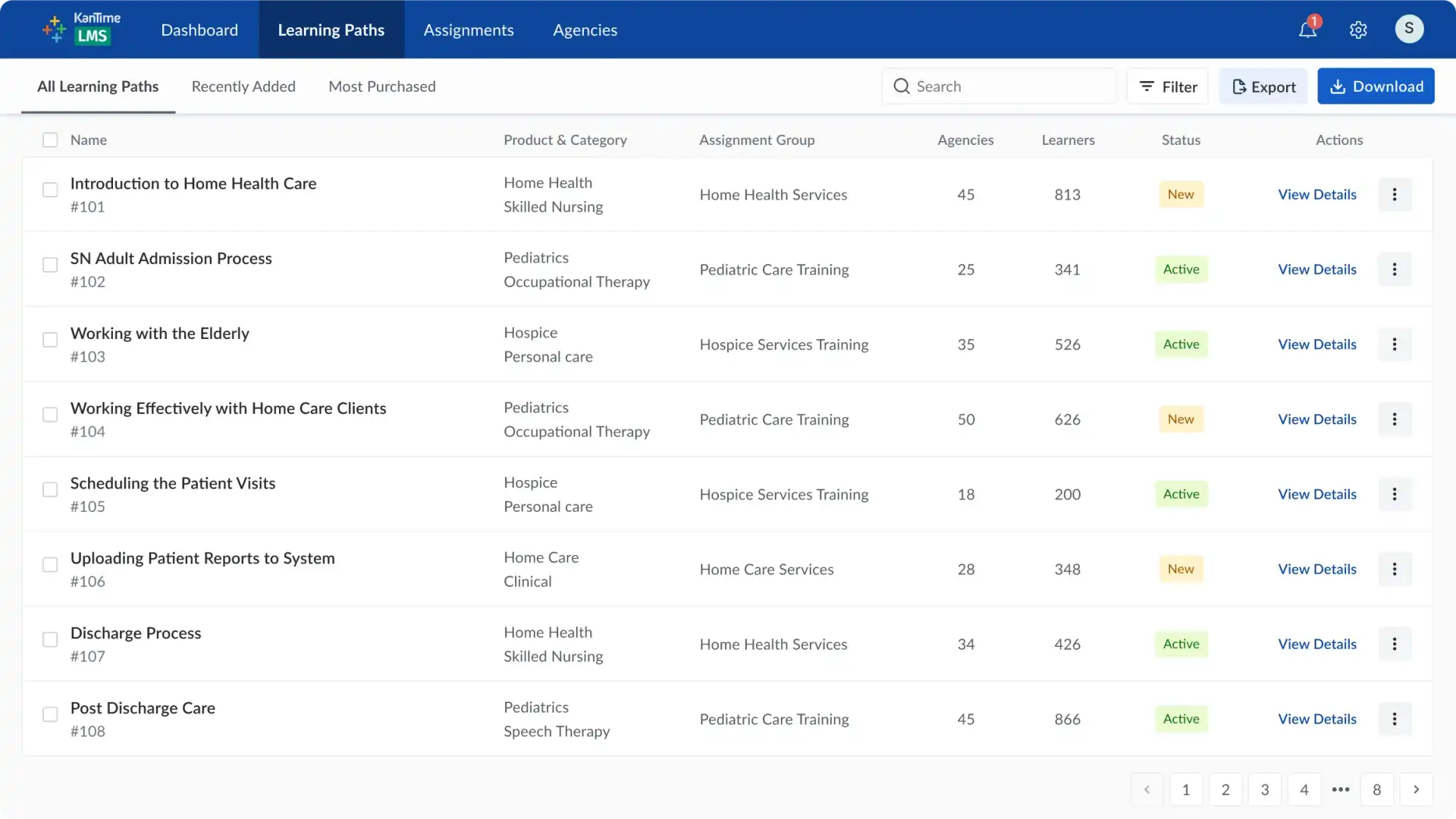Image resolution: width=1456 pixels, height=819 pixels.
Task: Open three-dot menu for Discharge Process
Action: tap(1394, 644)
